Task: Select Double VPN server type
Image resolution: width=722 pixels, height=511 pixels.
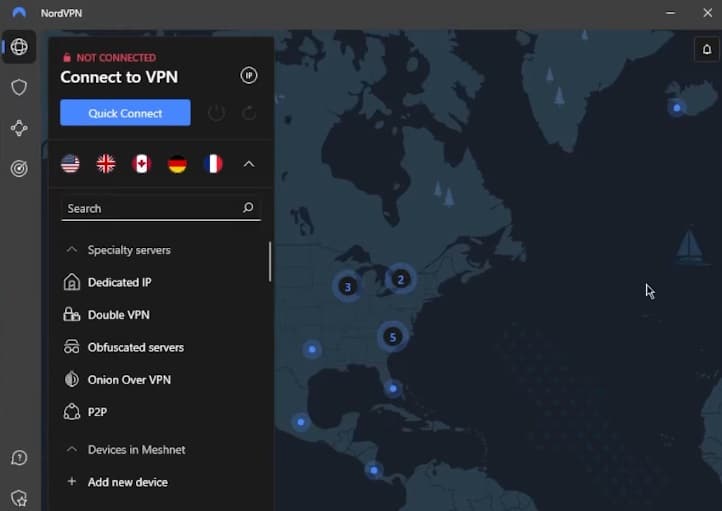Action: click(x=119, y=315)
